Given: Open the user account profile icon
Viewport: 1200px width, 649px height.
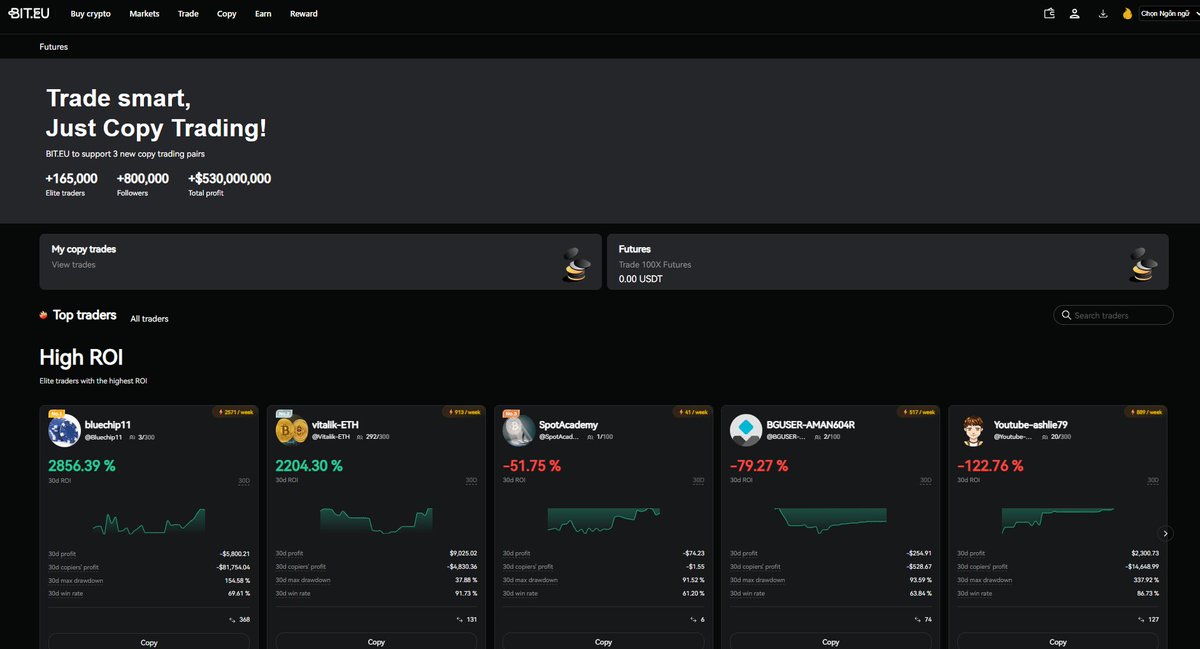Looking at the screenshot, I should [x=1074, y=14].
